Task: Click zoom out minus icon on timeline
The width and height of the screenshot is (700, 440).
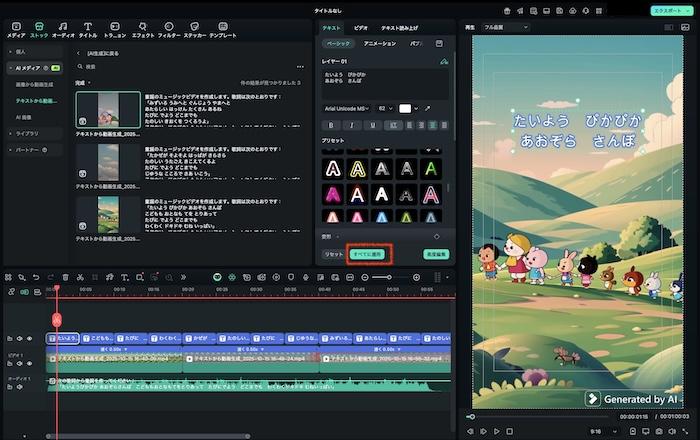Action: click(x=365, y=278)
